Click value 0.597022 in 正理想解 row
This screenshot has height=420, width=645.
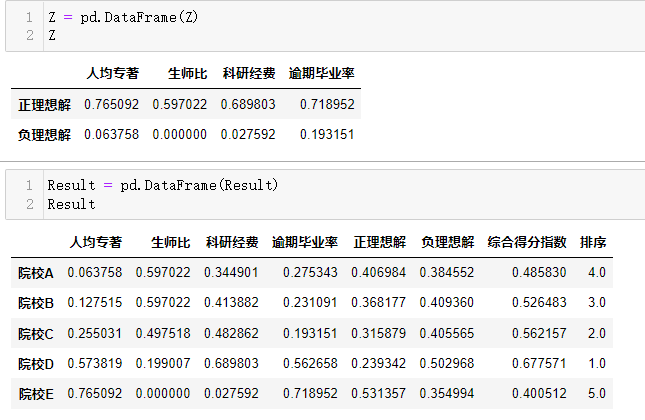click(180, 104)
